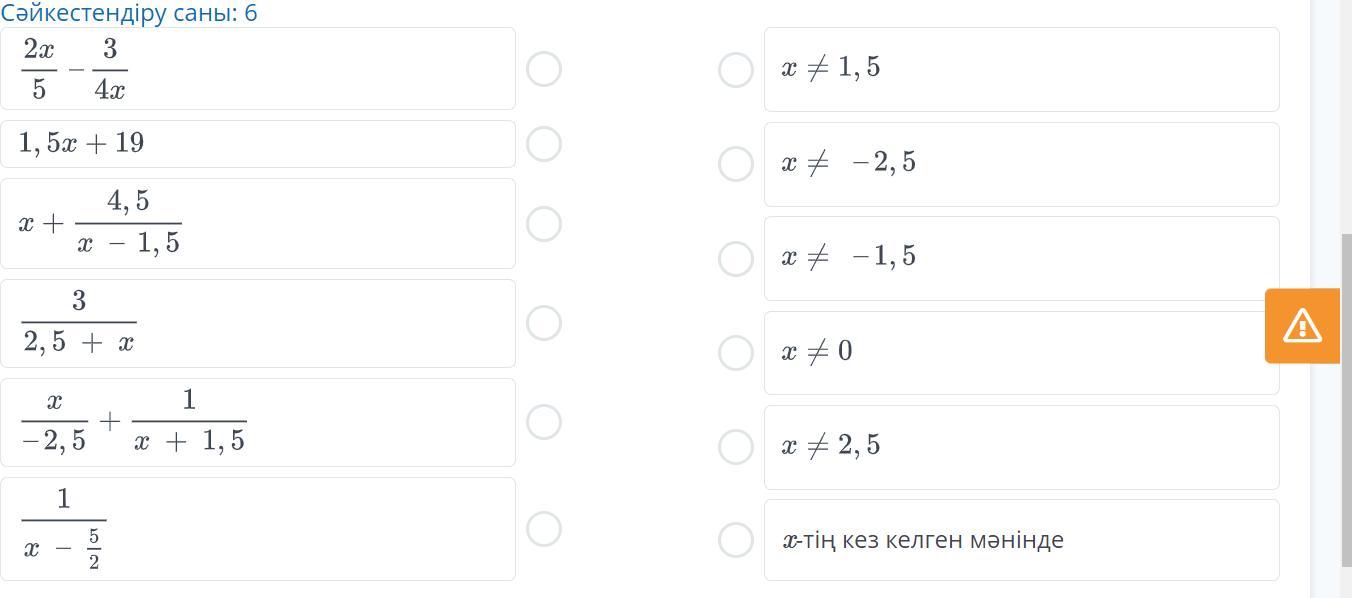Select radio beside 1/(x − 5/2) expression
The height and width of the screenshot is (598, 1352).
[x=543, y=529]
